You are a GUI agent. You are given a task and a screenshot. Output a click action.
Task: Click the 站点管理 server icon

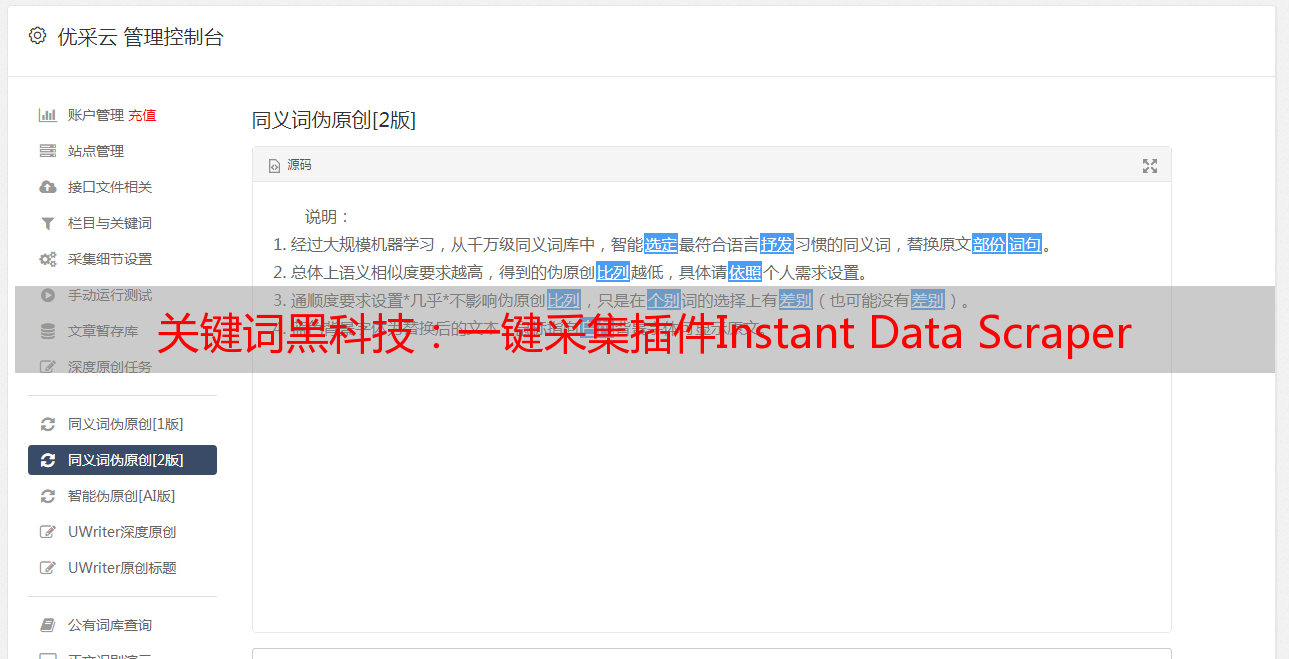pyautogui.click(x=47, y=151)
